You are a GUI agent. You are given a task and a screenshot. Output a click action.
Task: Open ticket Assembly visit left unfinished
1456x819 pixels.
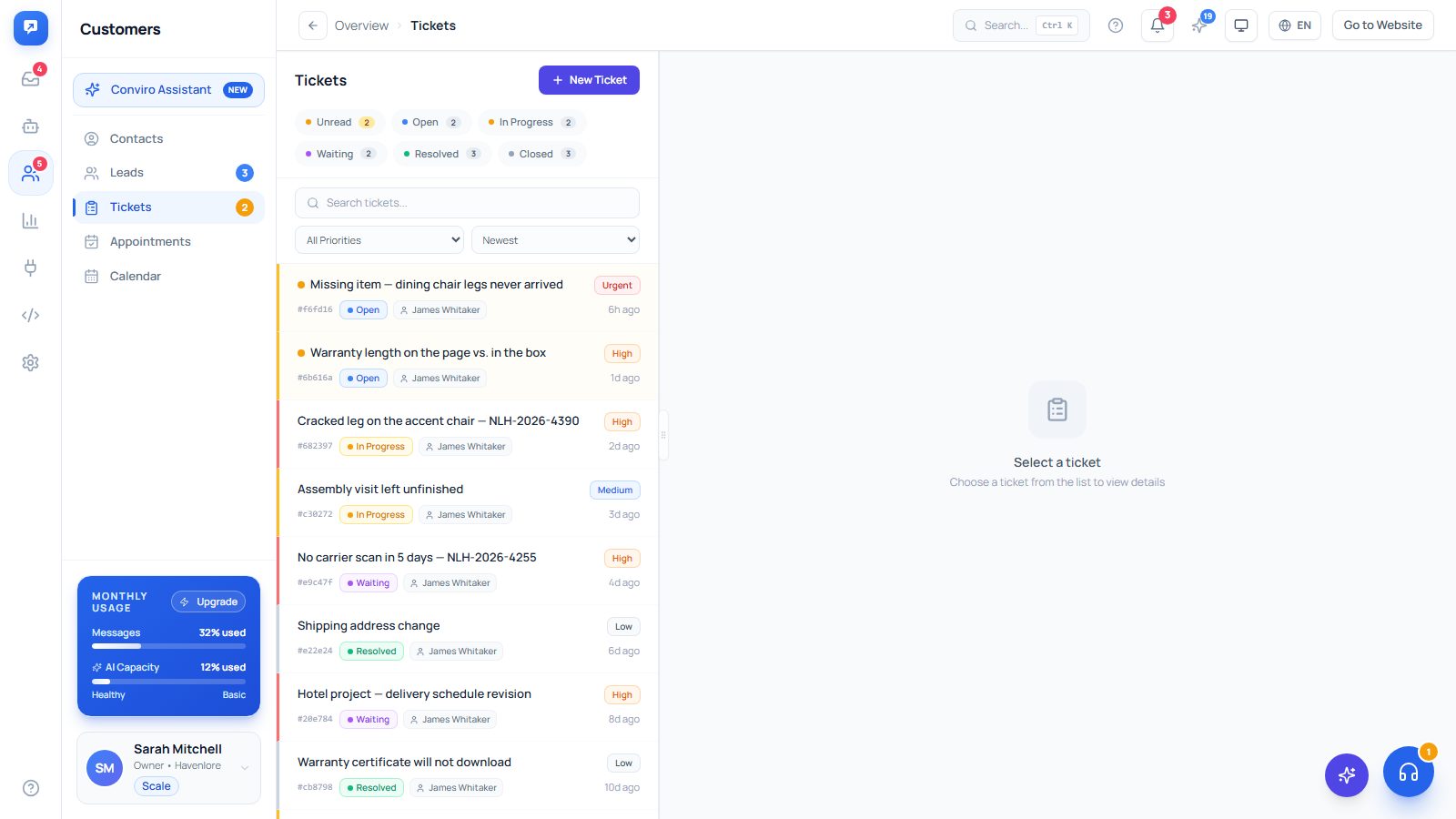click(x=468, y=502)
